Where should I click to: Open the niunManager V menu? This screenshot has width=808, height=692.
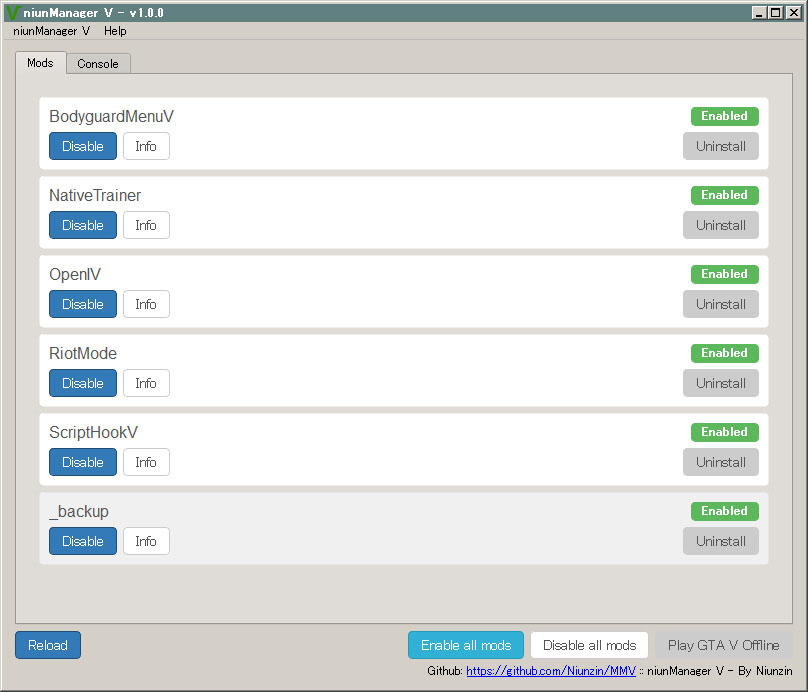pos(52,31)
